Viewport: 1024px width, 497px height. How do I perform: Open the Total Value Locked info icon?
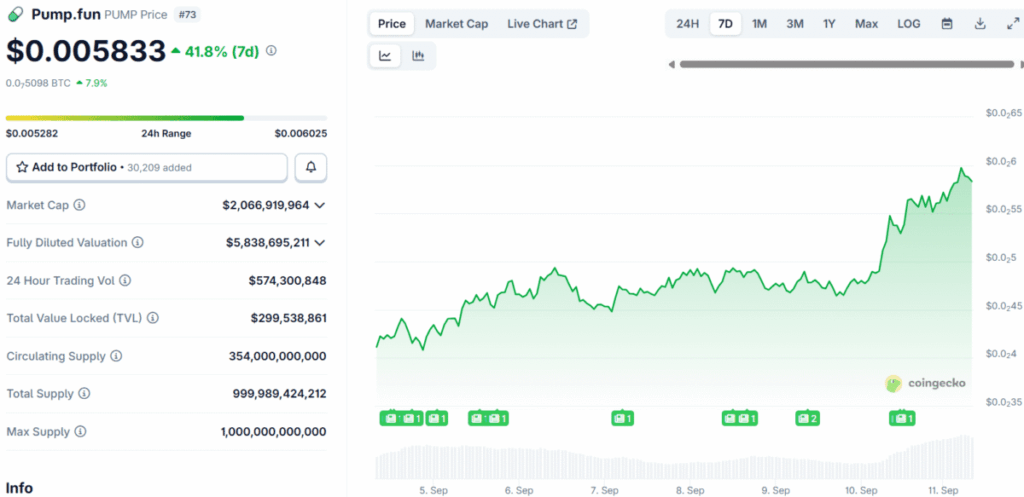[x=152, y=318]
